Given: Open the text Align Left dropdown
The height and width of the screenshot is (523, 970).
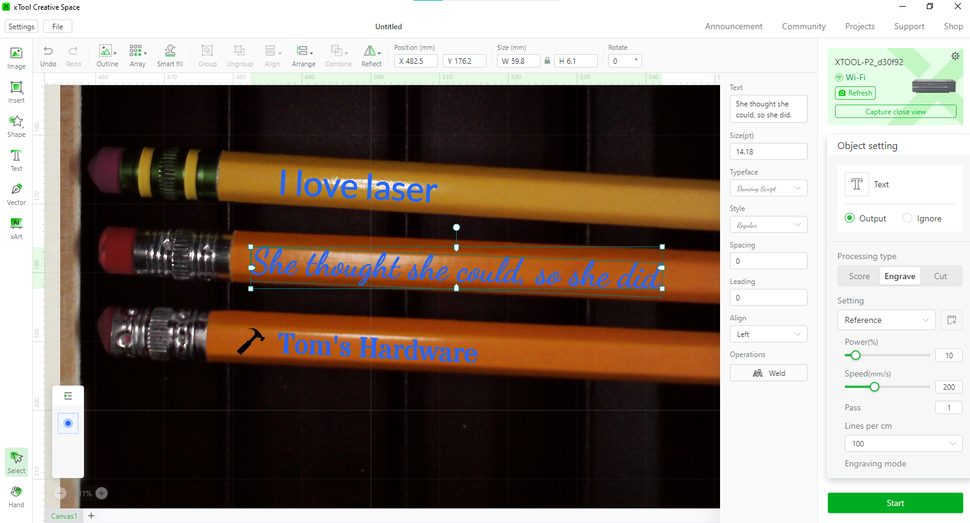Looking at the screenshot, I should [x=768, y=334].
